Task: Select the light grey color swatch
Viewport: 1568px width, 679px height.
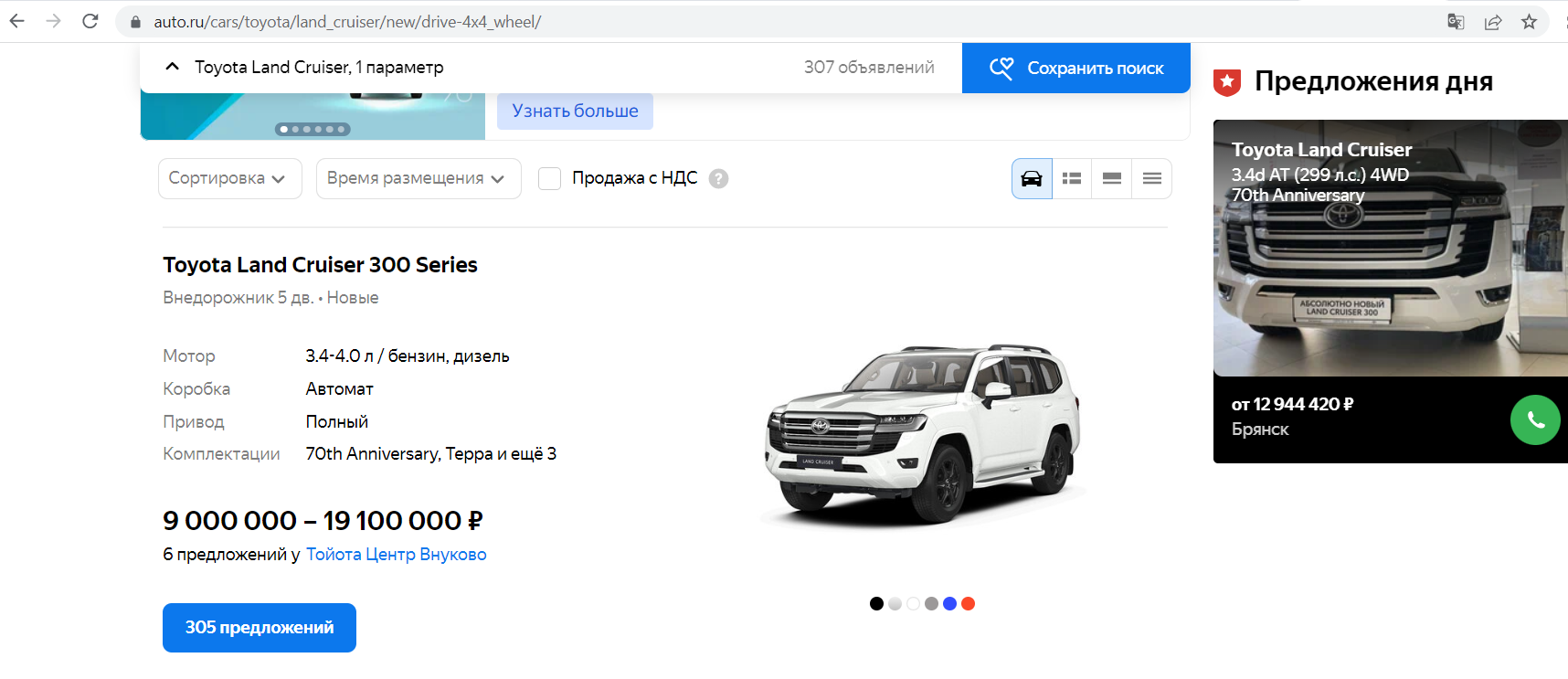Action: pyautogui.click(x=895, y=603)
